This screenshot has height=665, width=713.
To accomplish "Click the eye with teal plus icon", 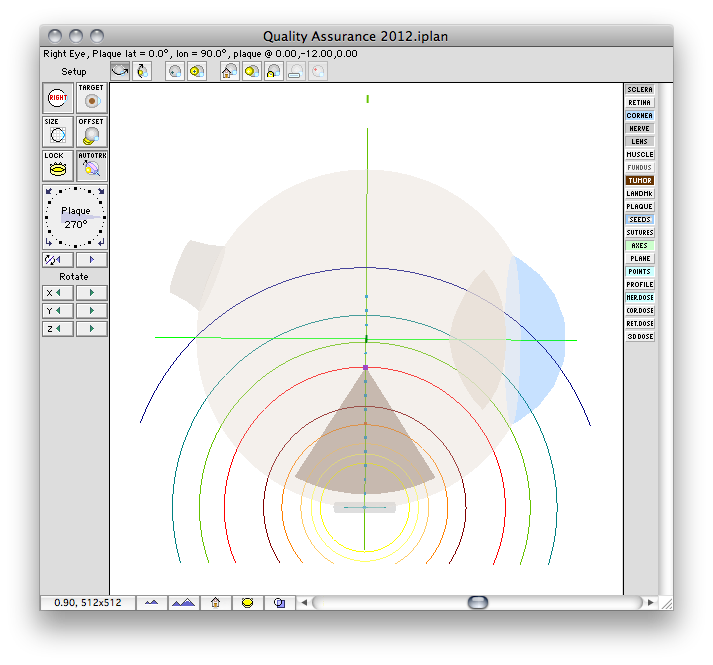I will click(175, 71).
